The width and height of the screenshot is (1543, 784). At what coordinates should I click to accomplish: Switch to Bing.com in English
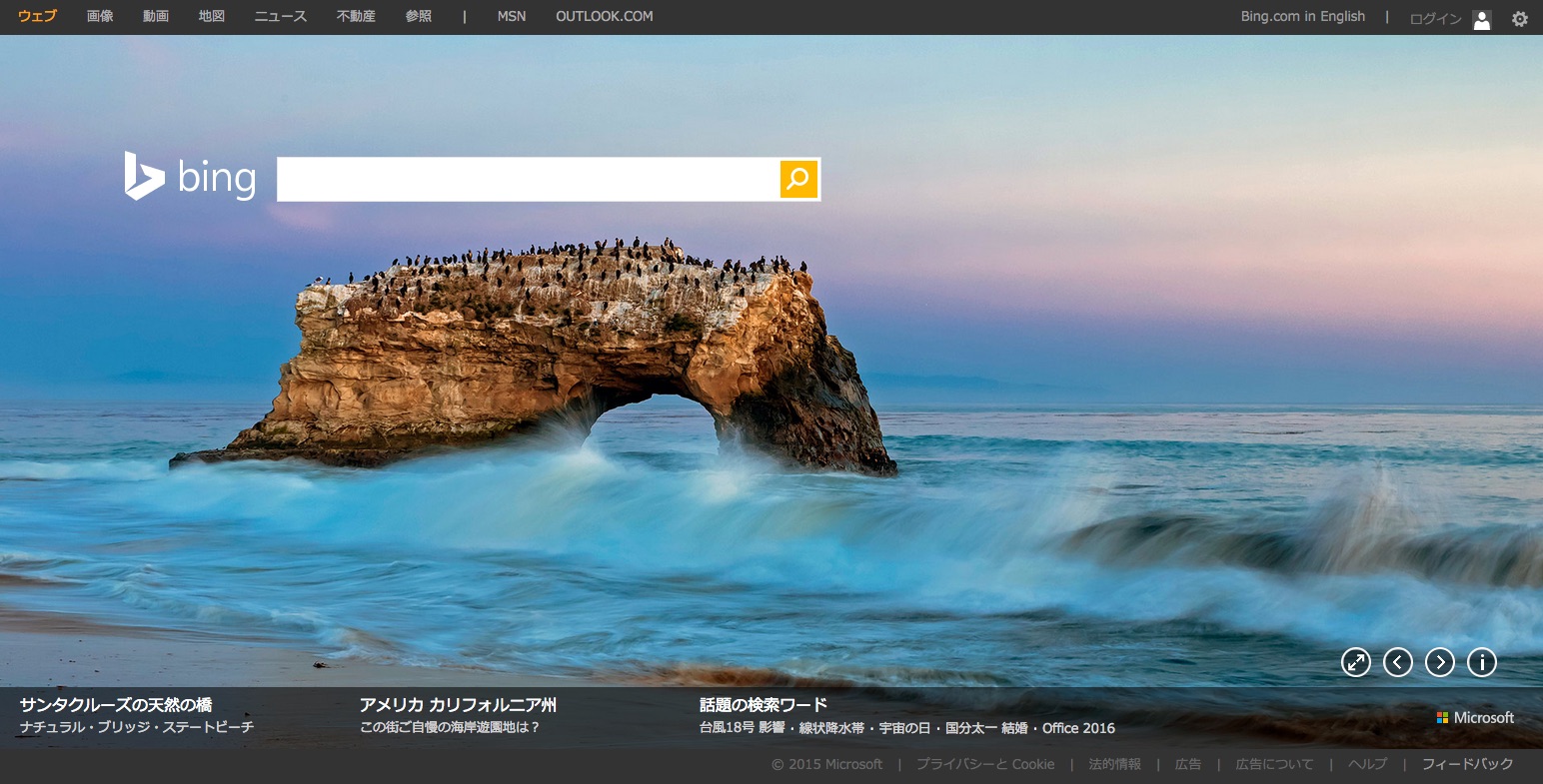coord(1302,16)
